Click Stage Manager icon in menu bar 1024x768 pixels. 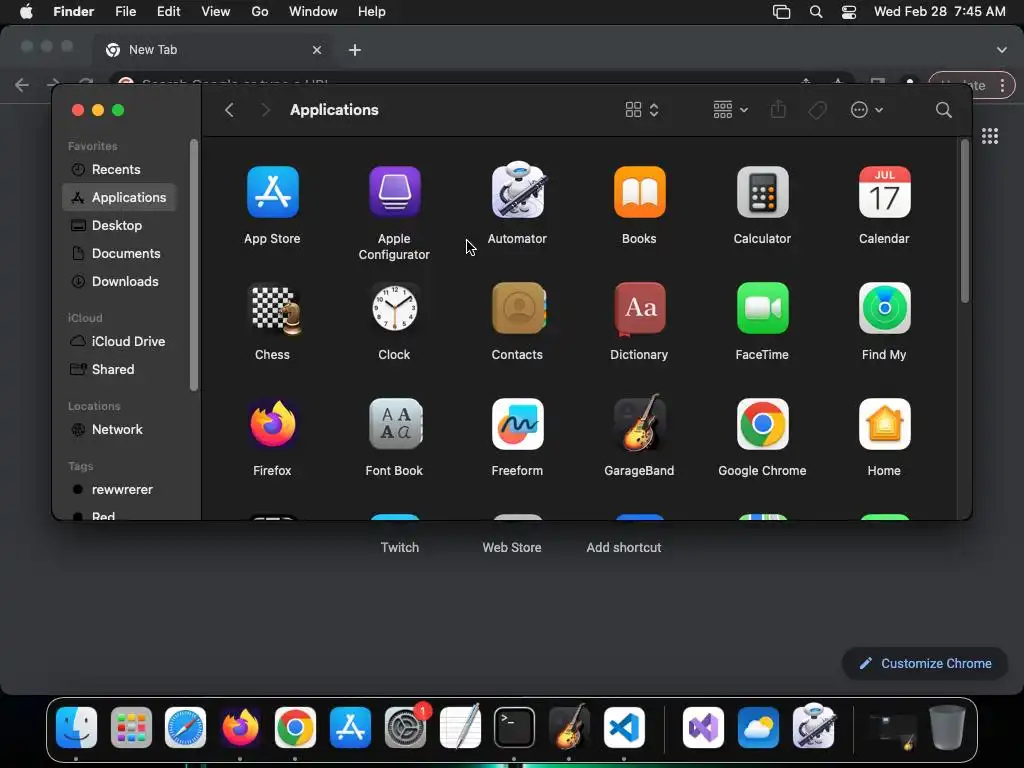781,12
